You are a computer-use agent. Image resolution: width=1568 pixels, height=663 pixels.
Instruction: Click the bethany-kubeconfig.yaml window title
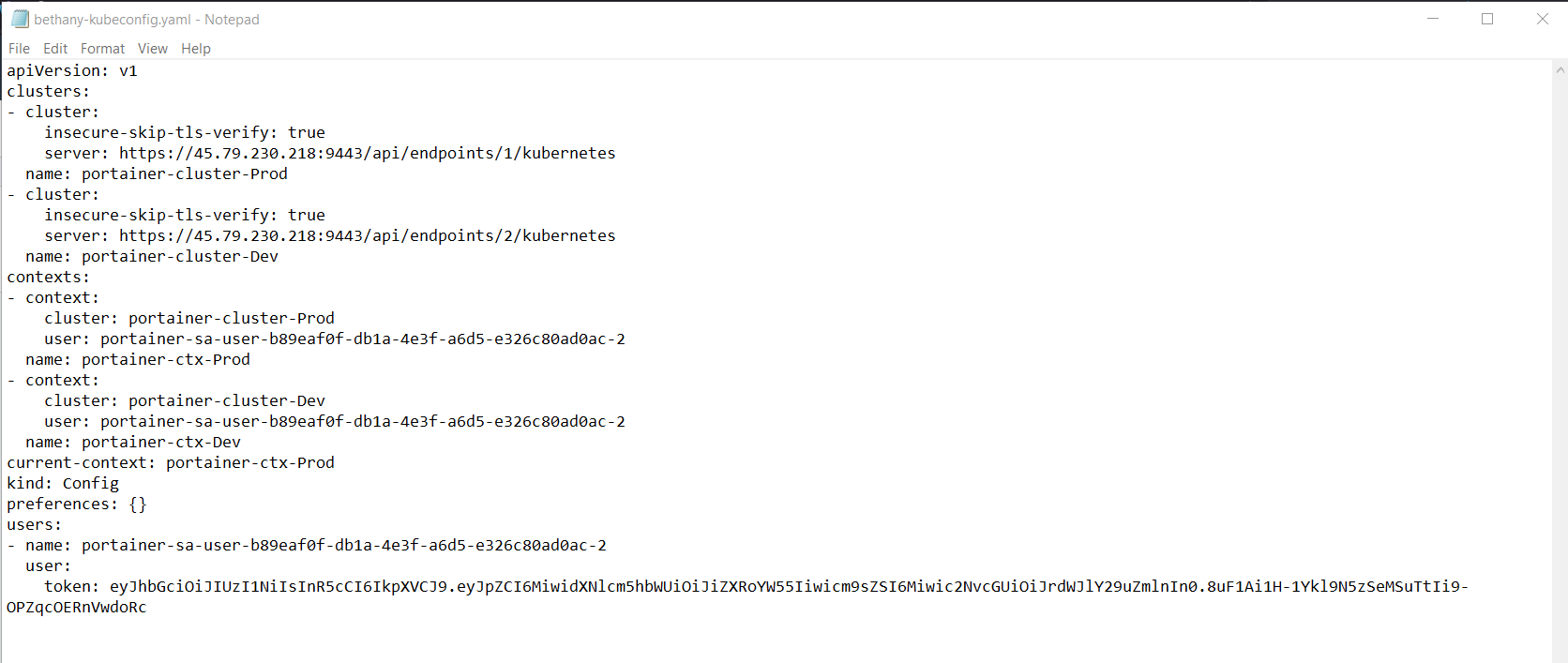click(x=147, y=19)
